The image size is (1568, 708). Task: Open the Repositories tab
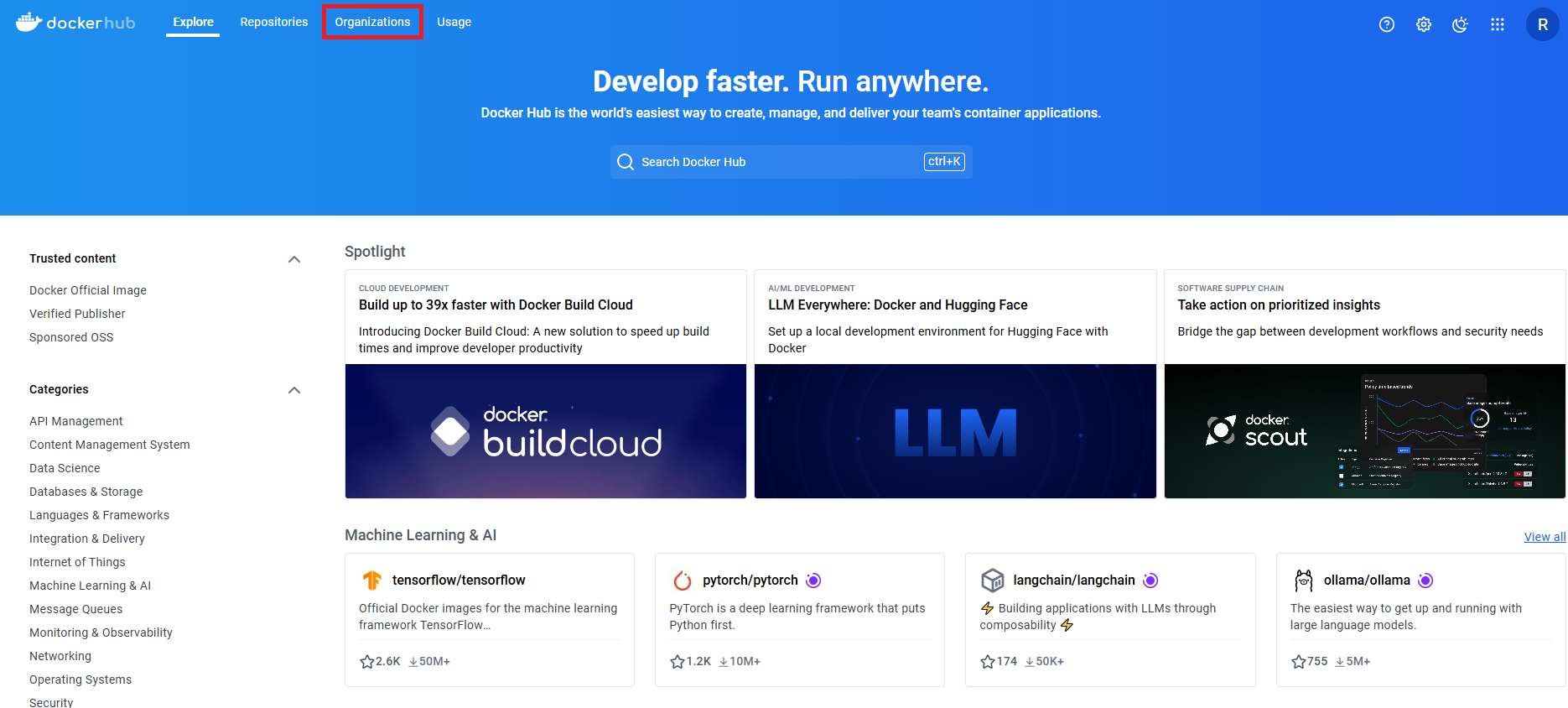[274, 23]
